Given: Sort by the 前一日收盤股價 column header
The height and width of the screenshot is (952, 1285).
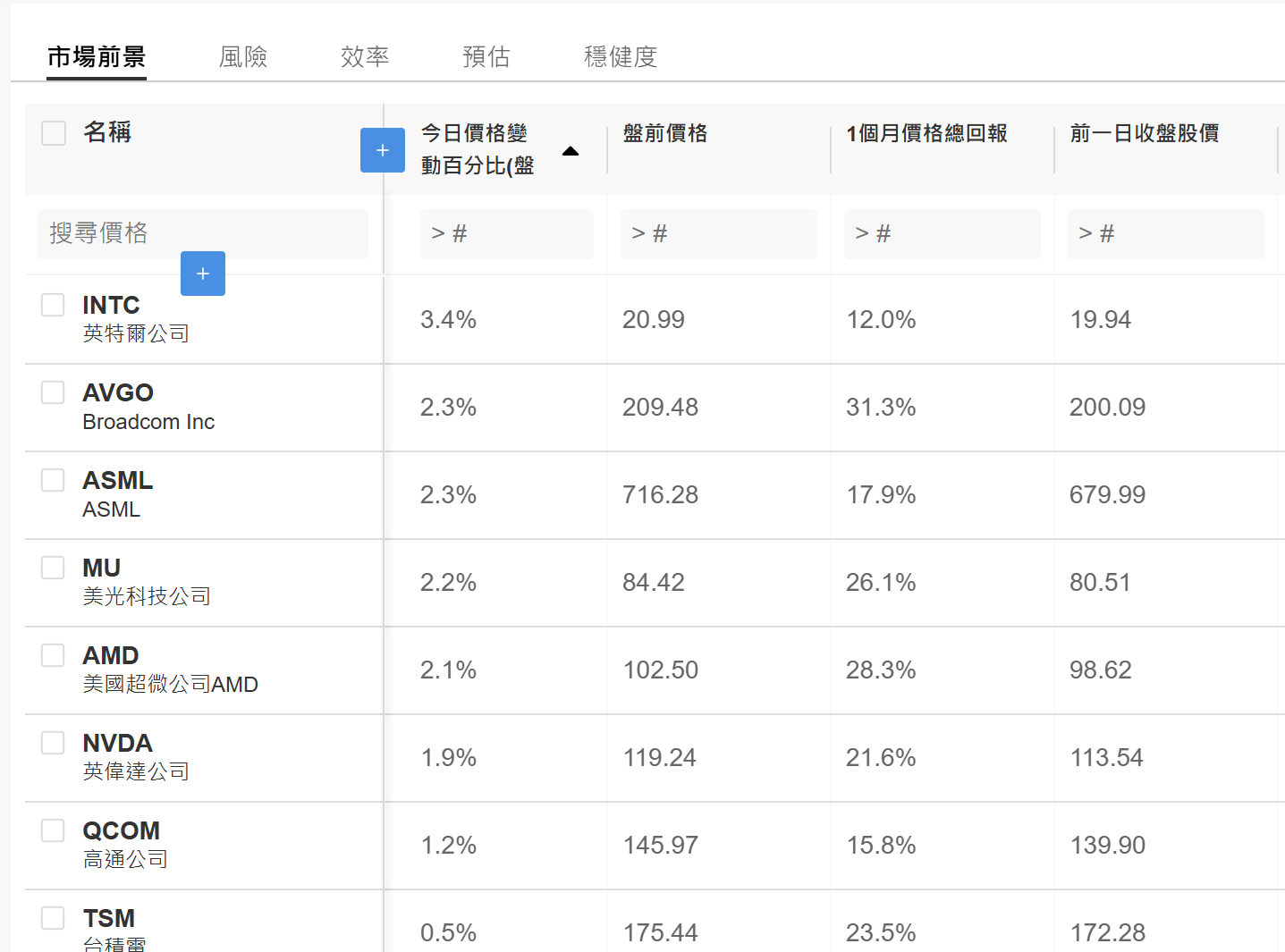Looking at the screenshot, I should tap(1145, 133).
